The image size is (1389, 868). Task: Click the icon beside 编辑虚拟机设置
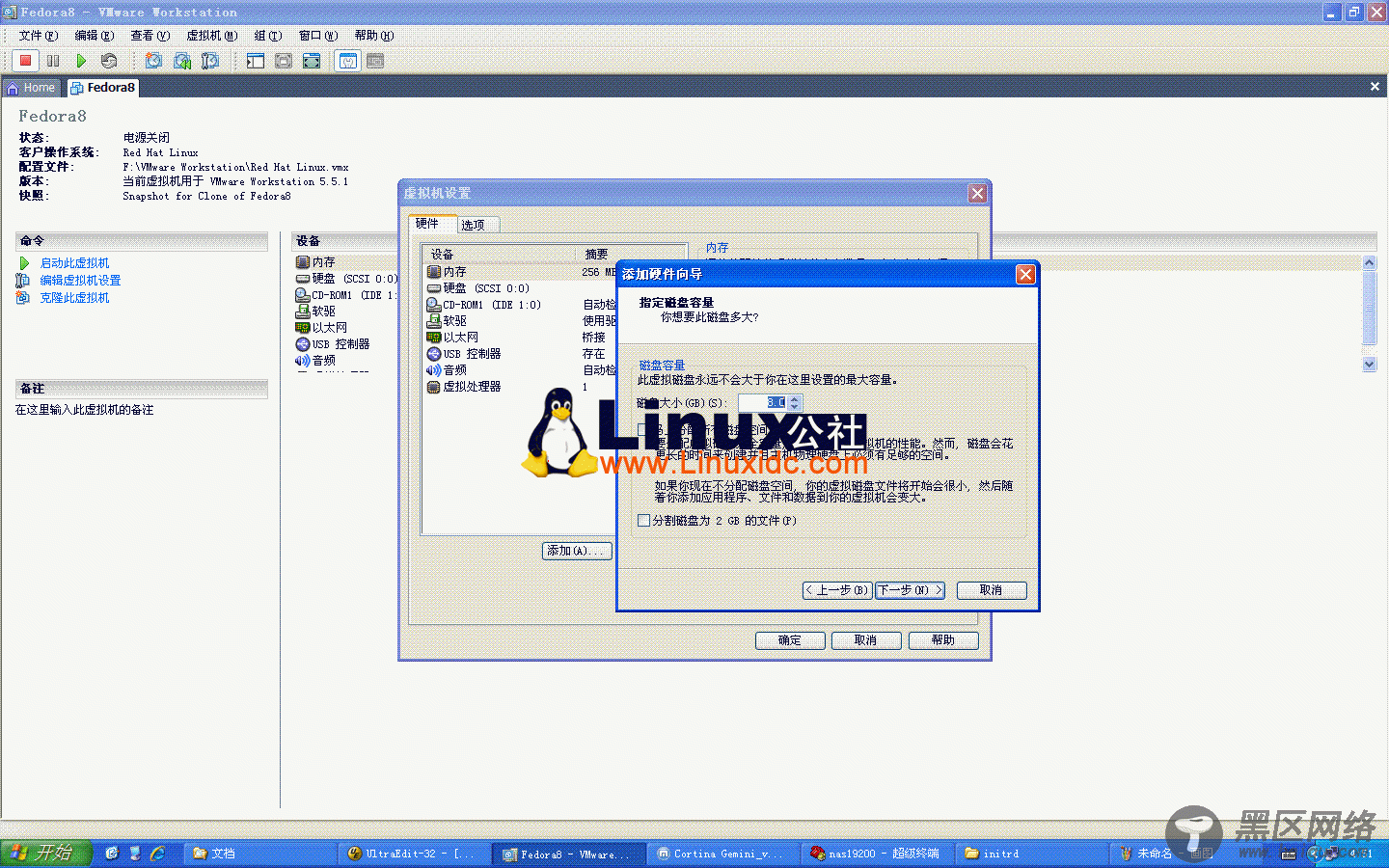pyautogui.click(x=23, y=281)
